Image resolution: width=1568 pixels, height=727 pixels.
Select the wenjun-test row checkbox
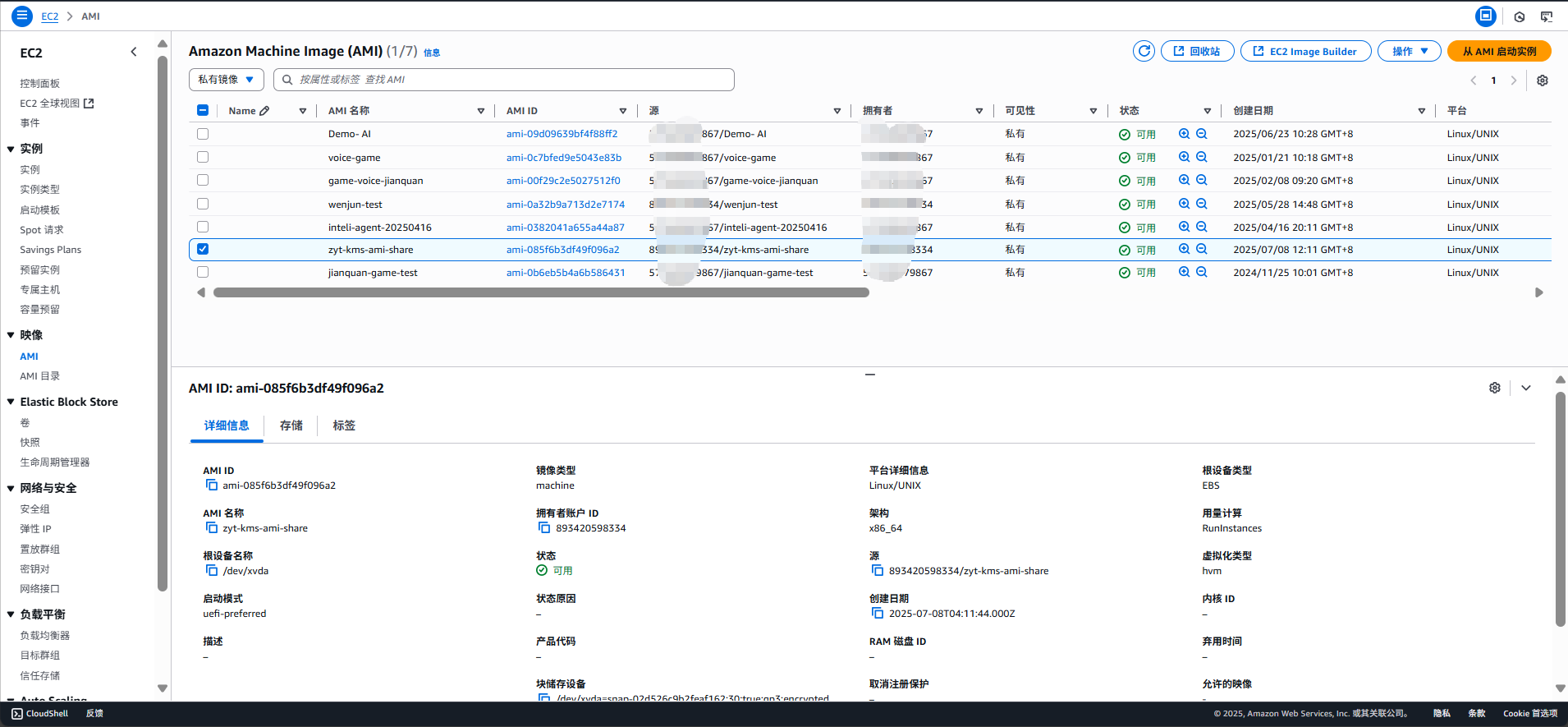point(203,204)
